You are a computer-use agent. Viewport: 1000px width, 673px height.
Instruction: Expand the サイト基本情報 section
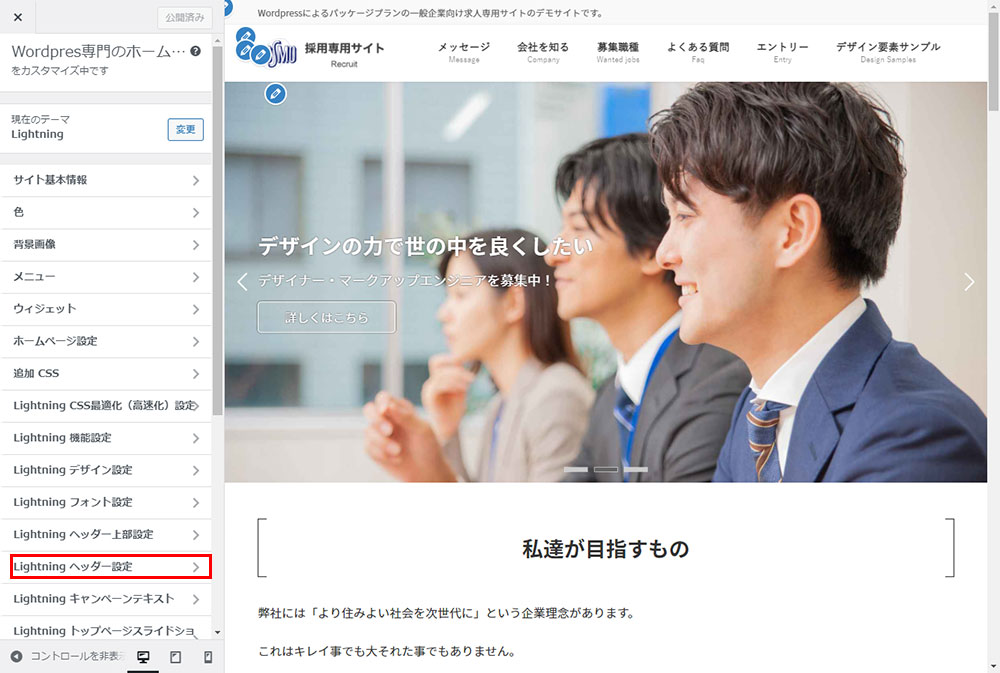tap(106, 180)
